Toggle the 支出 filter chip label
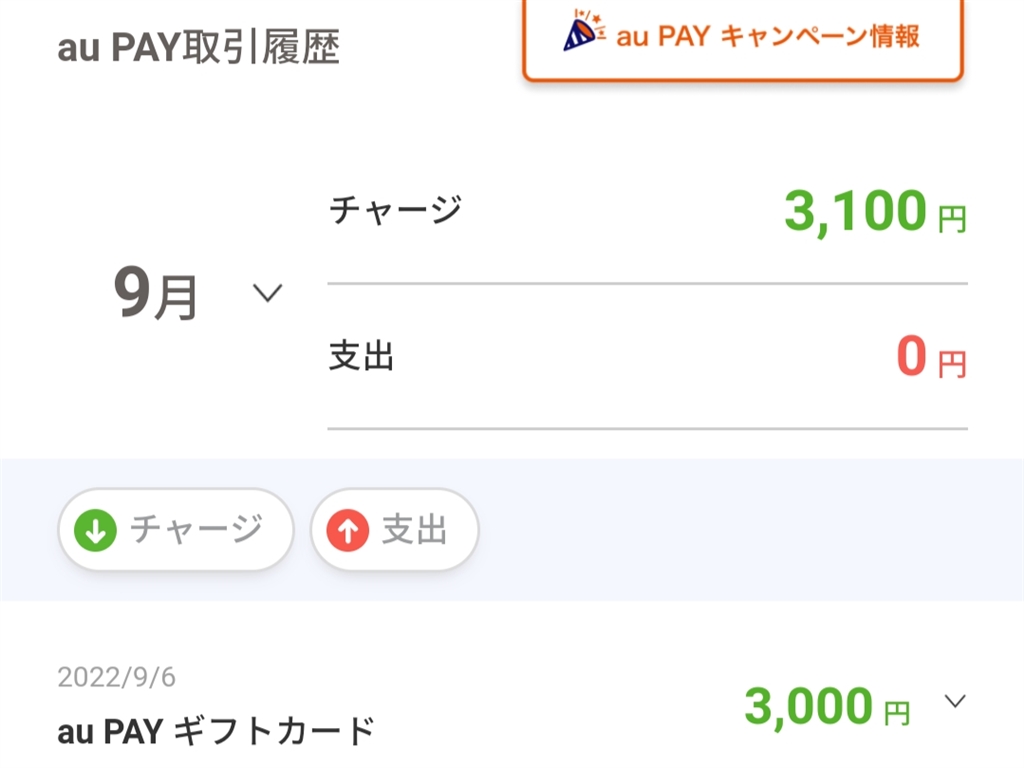The height and width of the screenshot is (768, 1024). point(414,531)
